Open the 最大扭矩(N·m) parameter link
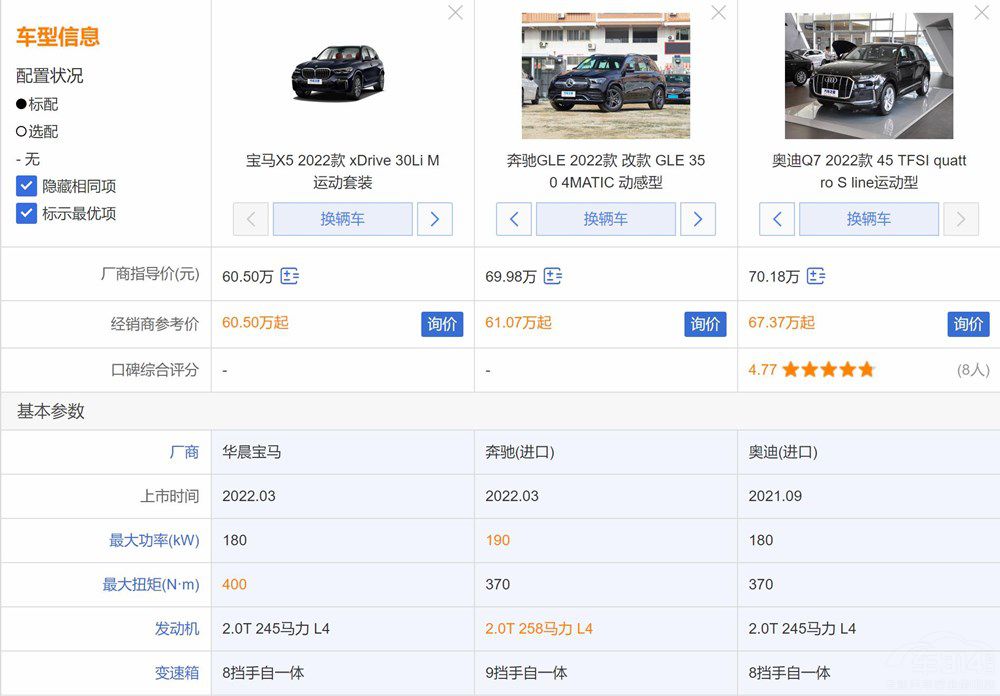The image size is (1000, 696). pyautogui.click(x=151, y=584)
